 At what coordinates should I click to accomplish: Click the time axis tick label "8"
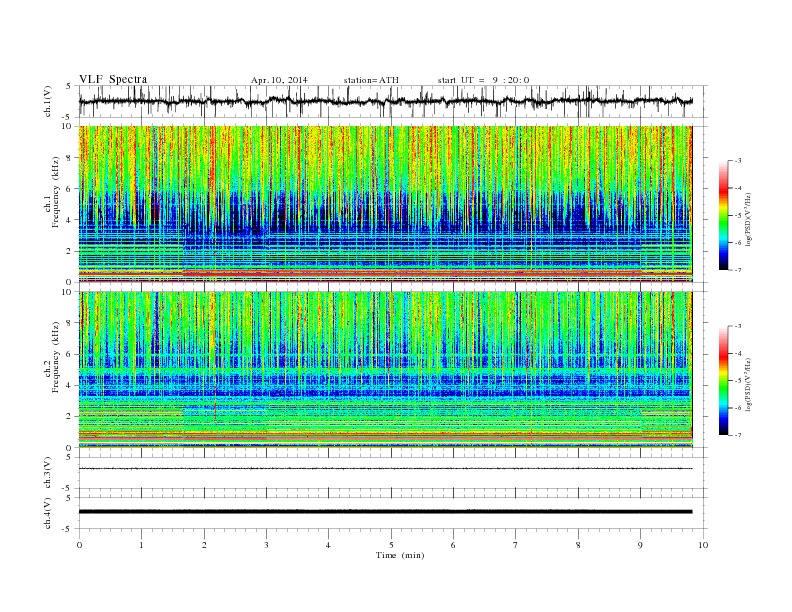[578, 545]
